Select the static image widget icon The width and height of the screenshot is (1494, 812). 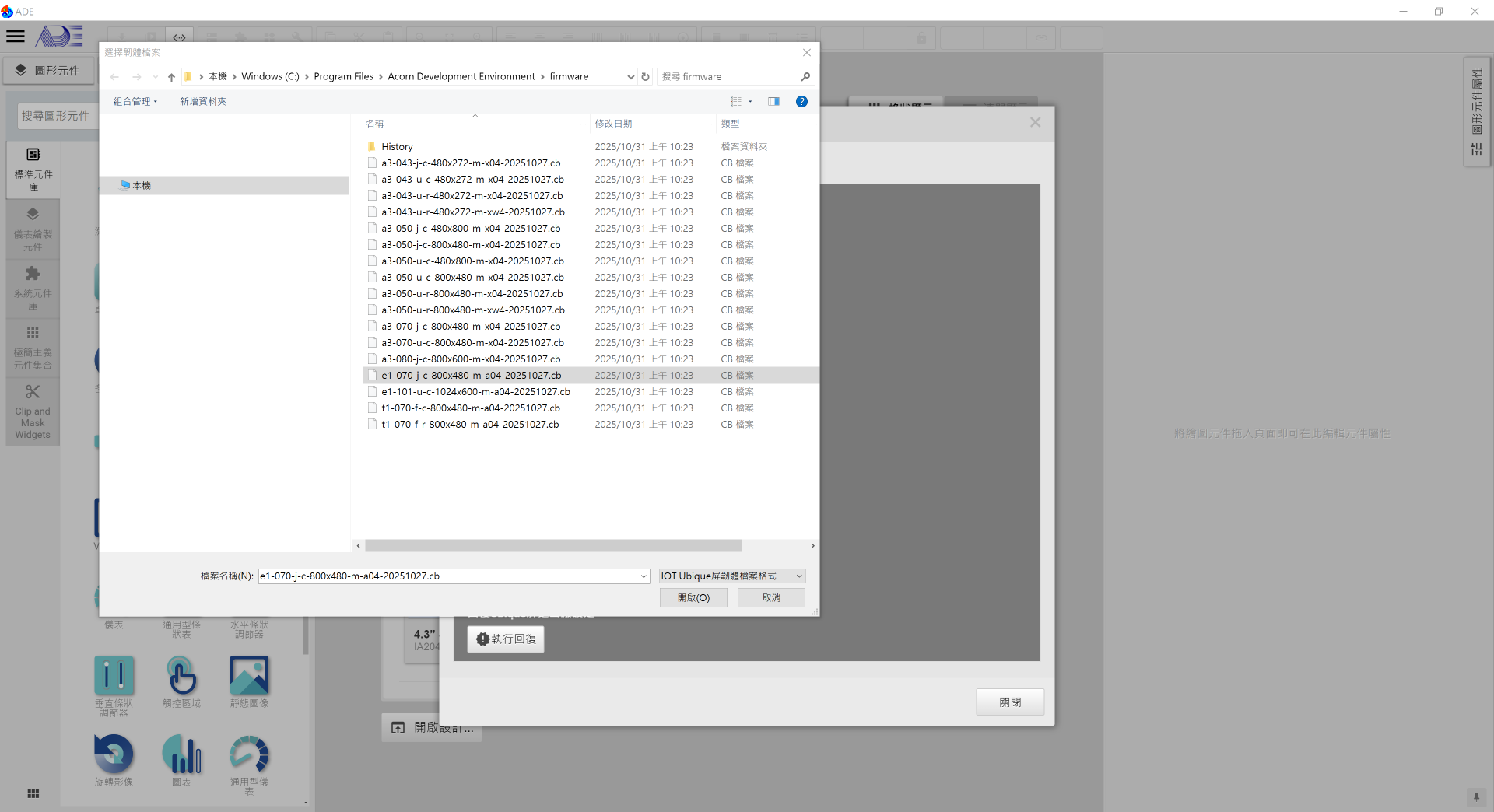pyautogui.click(x=249, y=675)
